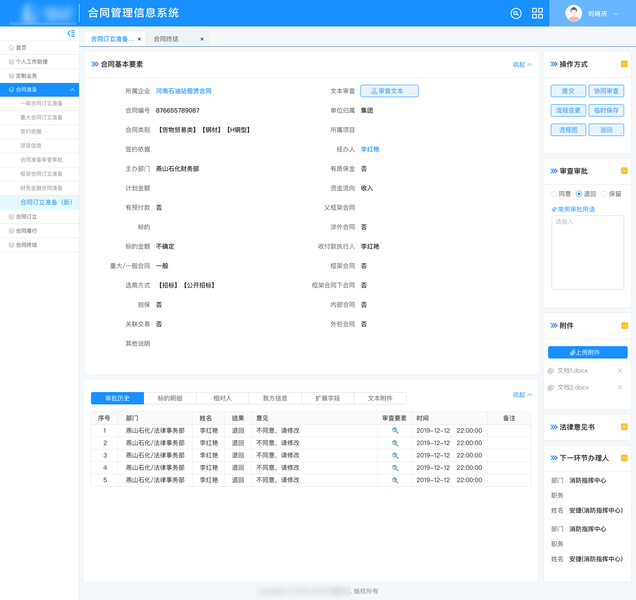
Task: Open the apps grid icon in header
Action: point(537,13)
